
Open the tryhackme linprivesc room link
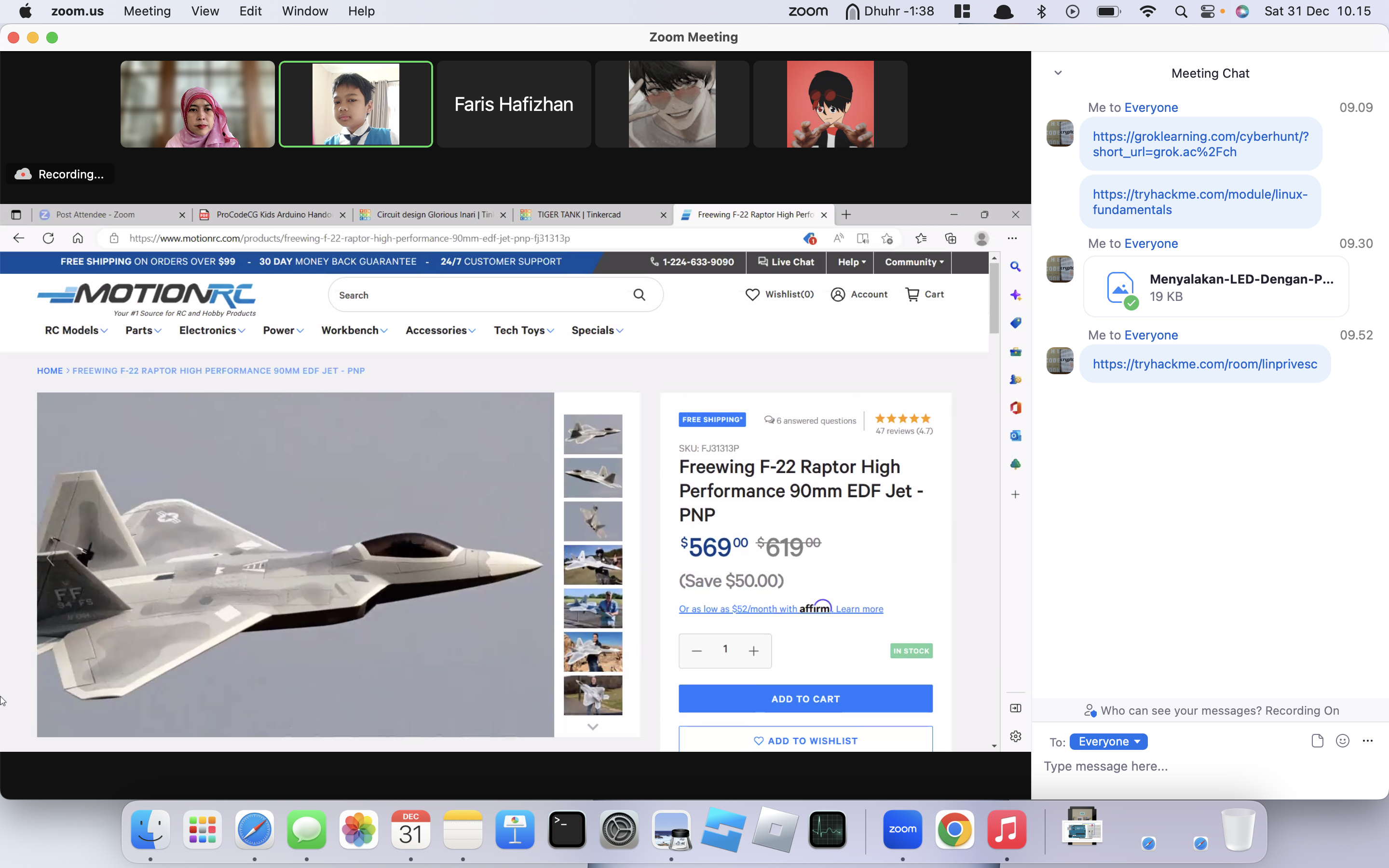[1205, 364]
